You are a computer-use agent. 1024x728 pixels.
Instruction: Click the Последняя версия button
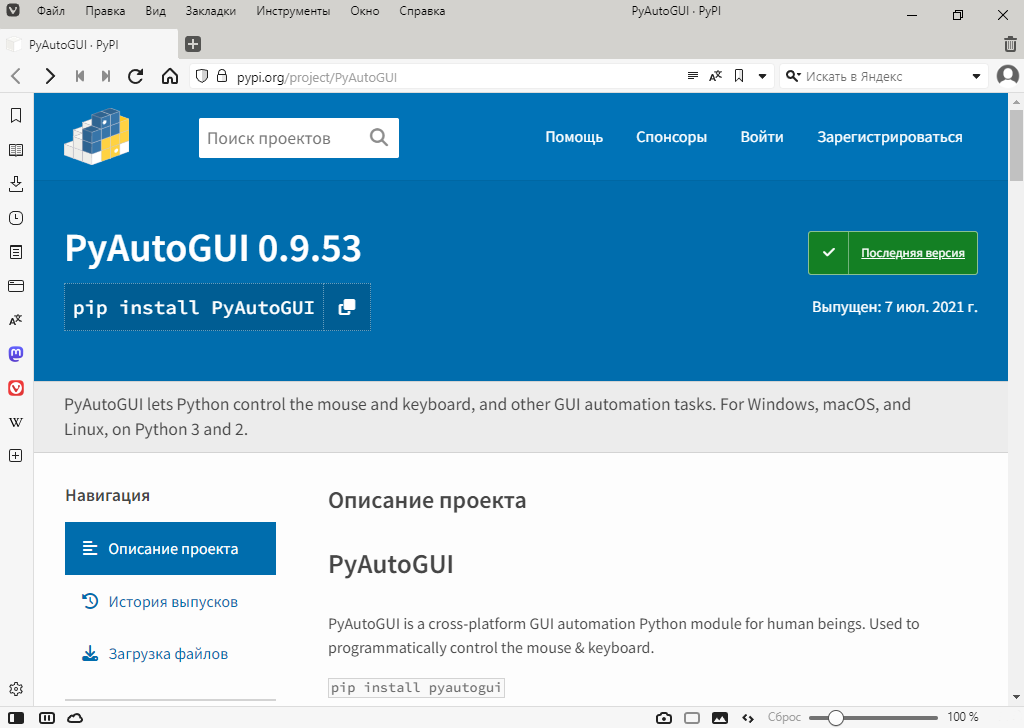click(x=892, y=253)
